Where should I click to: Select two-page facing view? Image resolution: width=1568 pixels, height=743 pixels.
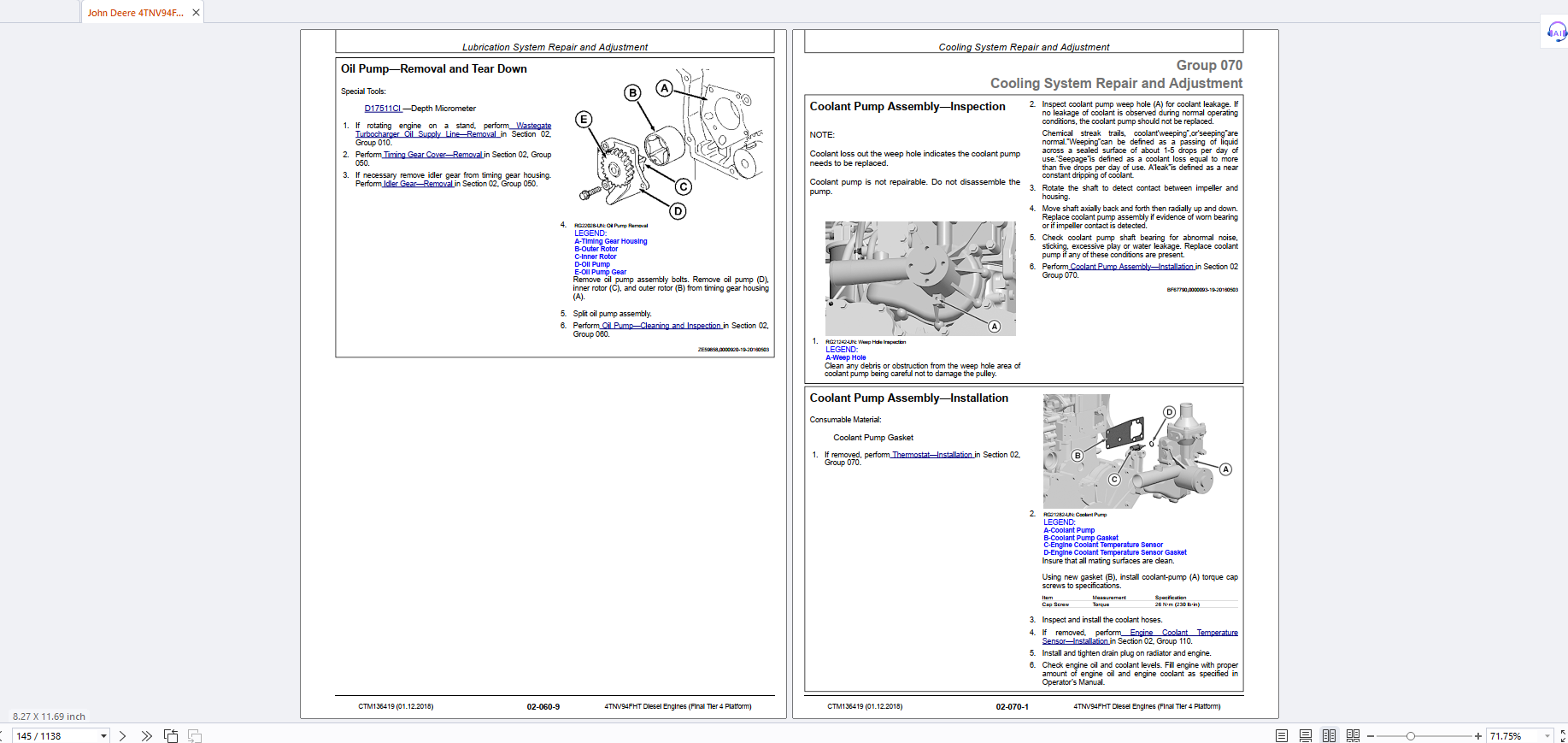(x=1329, y=736)
